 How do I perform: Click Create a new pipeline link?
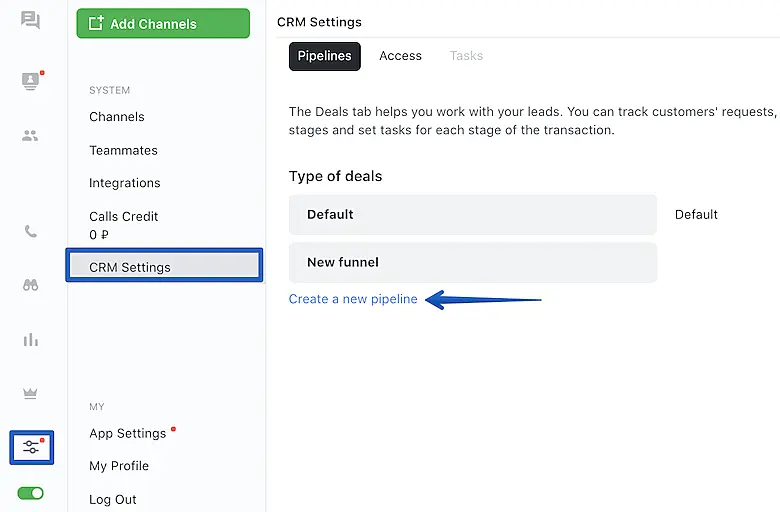click(353, 299)
